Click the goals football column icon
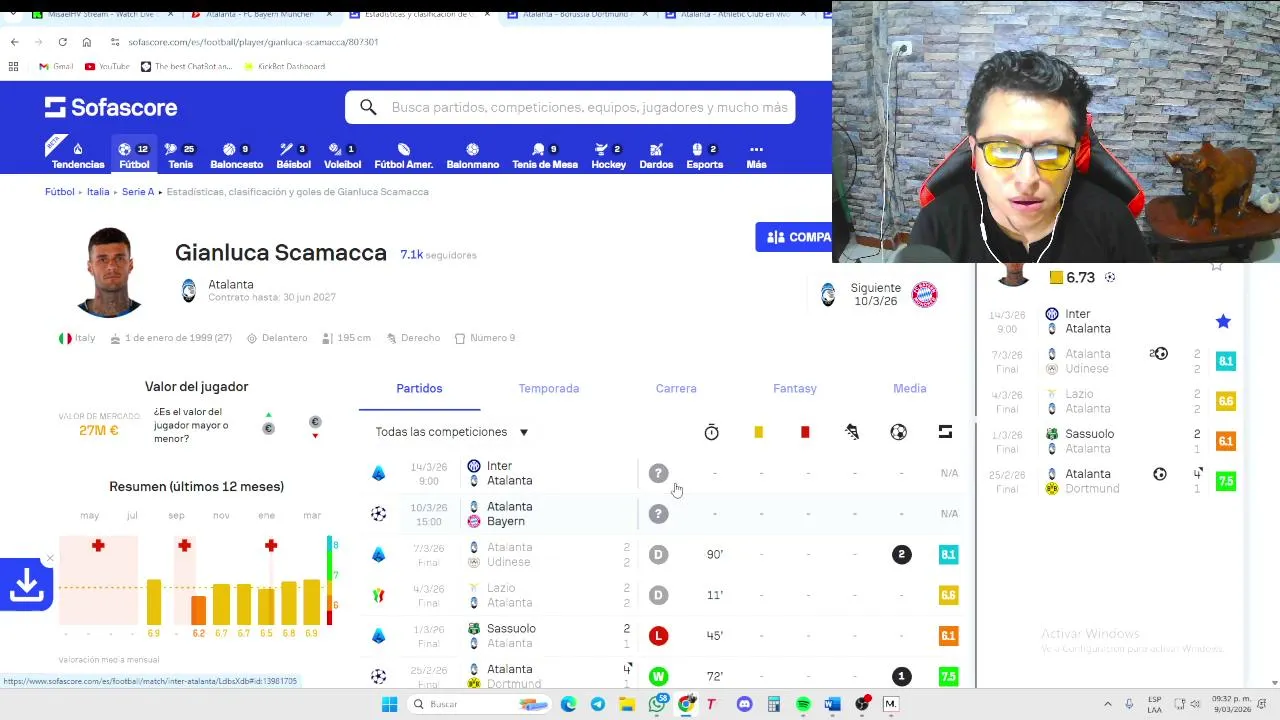This screenshot has width=1280, height=720. [898, 432]
